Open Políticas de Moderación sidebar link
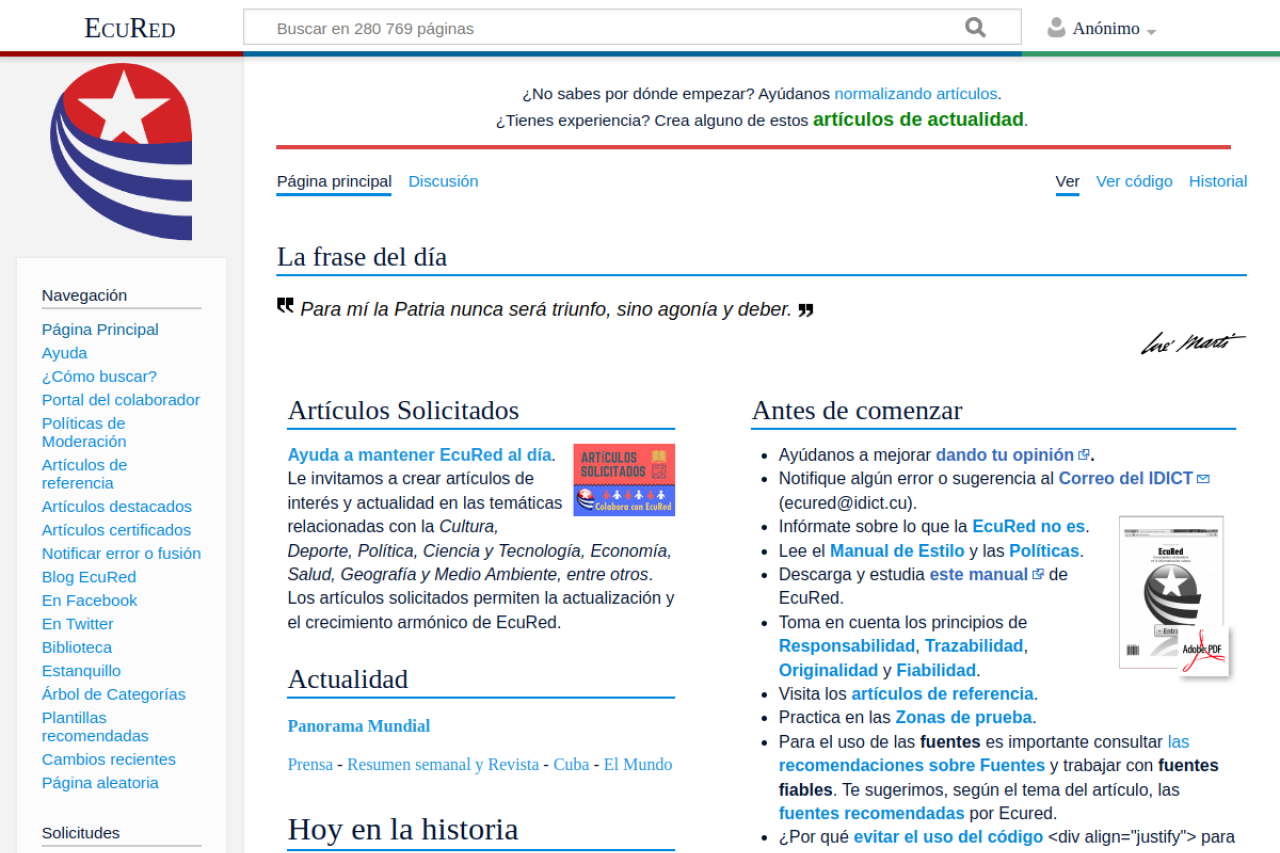Image resolution: width=1280 pixels, height=853 pixels. [84, 432]
